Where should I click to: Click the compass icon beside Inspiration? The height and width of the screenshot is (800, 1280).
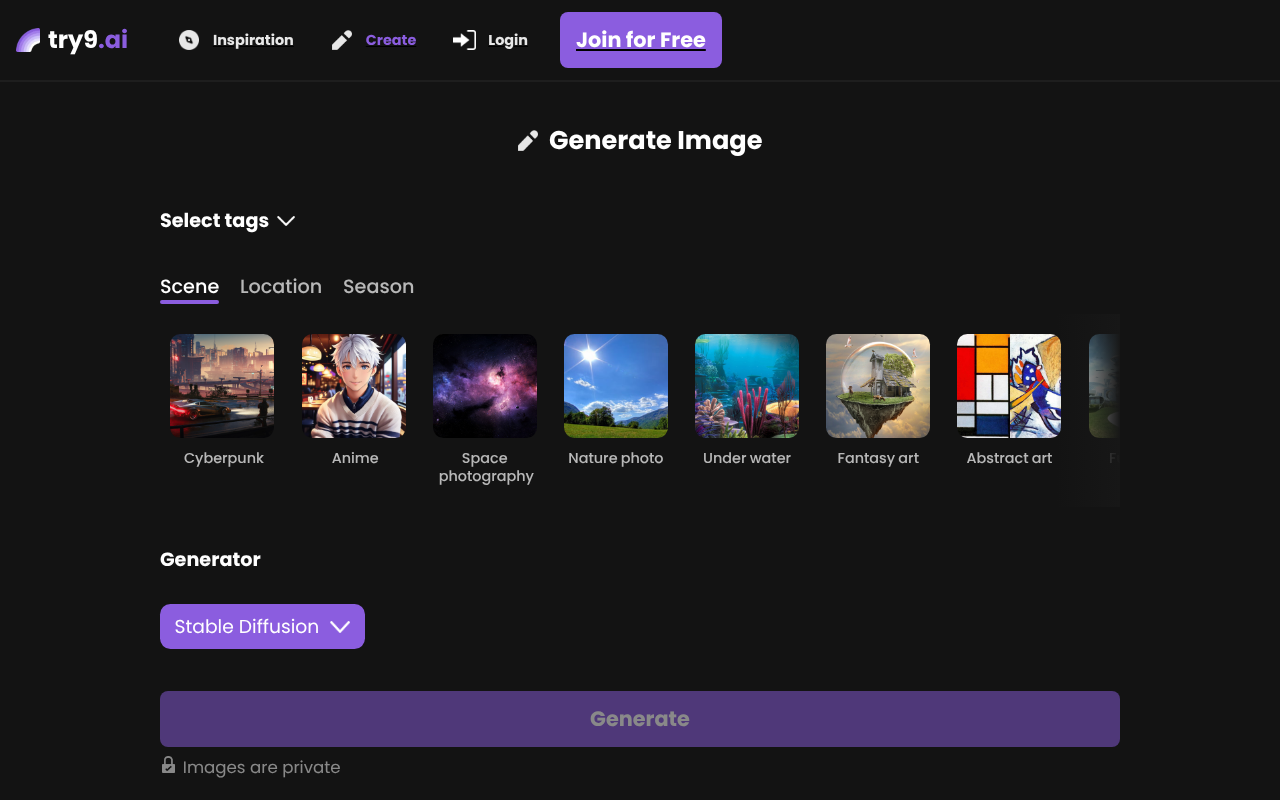[x=188, y=40]
